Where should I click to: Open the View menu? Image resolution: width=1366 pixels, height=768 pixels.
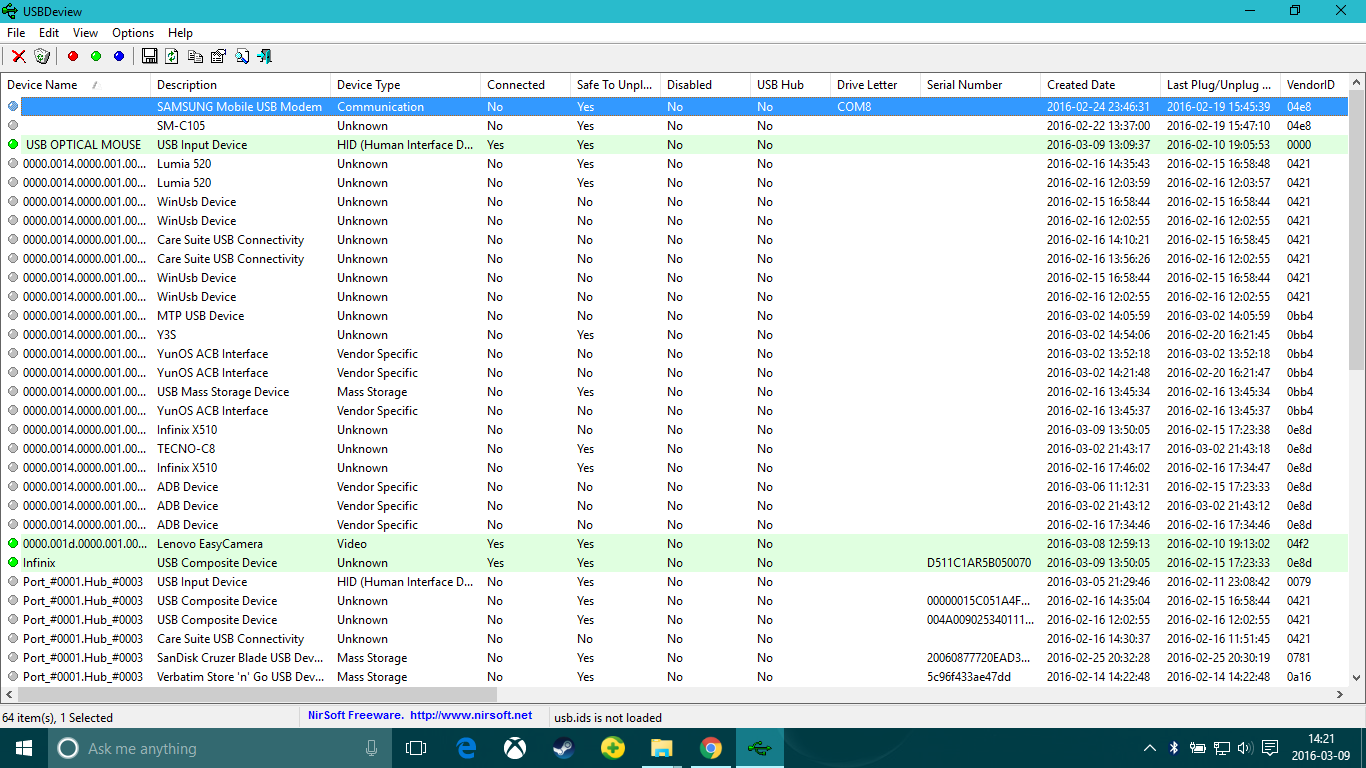[85, 33]
